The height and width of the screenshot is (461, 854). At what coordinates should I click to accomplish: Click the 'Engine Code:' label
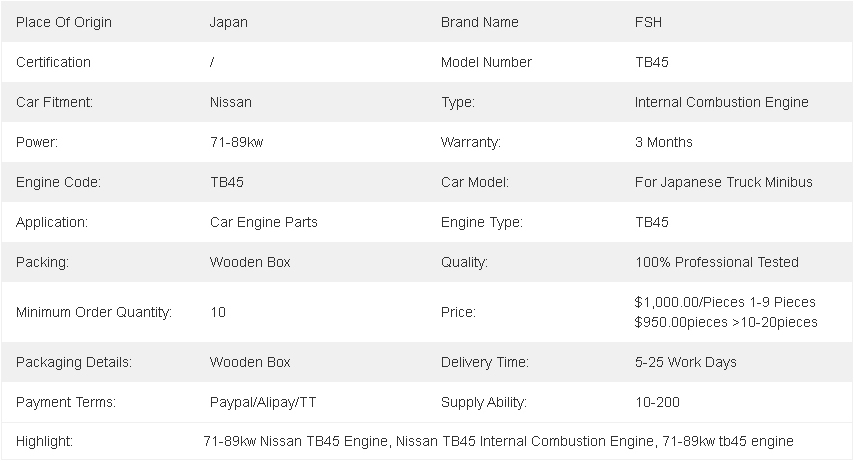coord(58,182)
